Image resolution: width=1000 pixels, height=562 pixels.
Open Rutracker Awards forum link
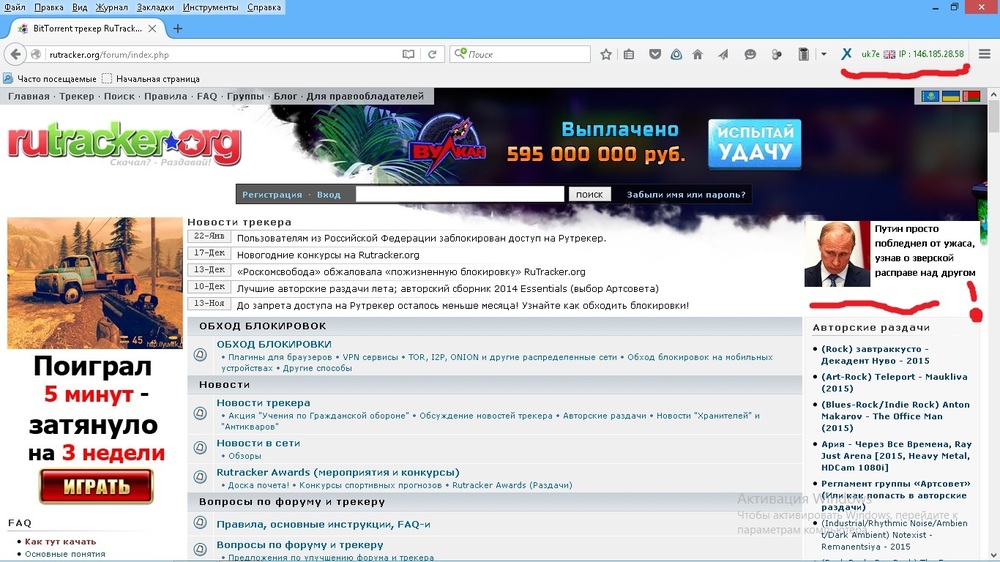(337, 472)
